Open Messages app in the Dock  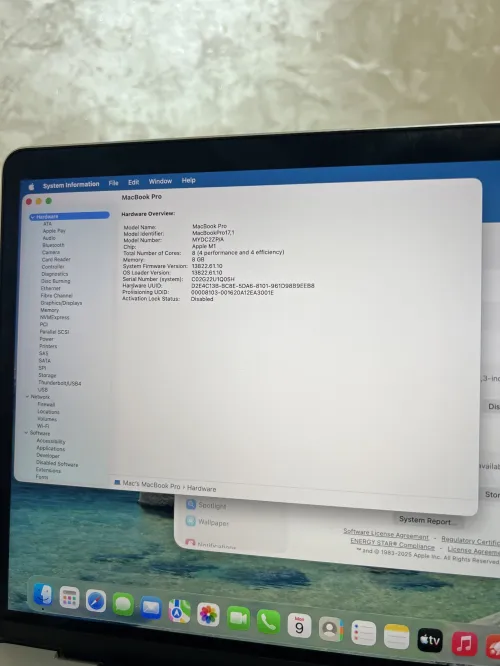[123, 604]
